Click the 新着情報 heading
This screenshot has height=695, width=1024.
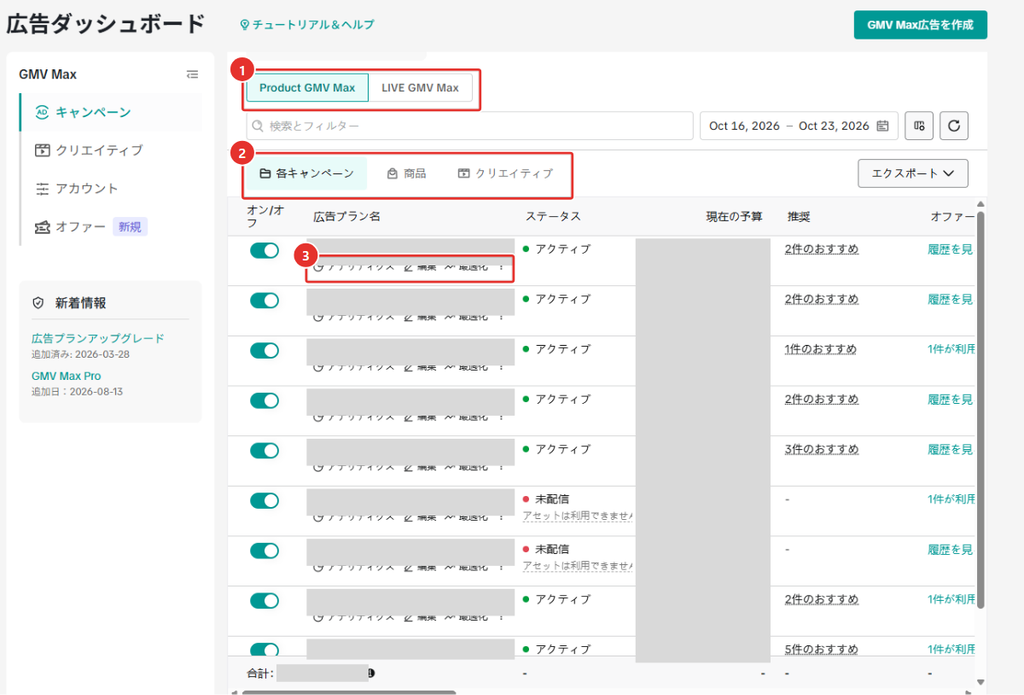(80, 303)
